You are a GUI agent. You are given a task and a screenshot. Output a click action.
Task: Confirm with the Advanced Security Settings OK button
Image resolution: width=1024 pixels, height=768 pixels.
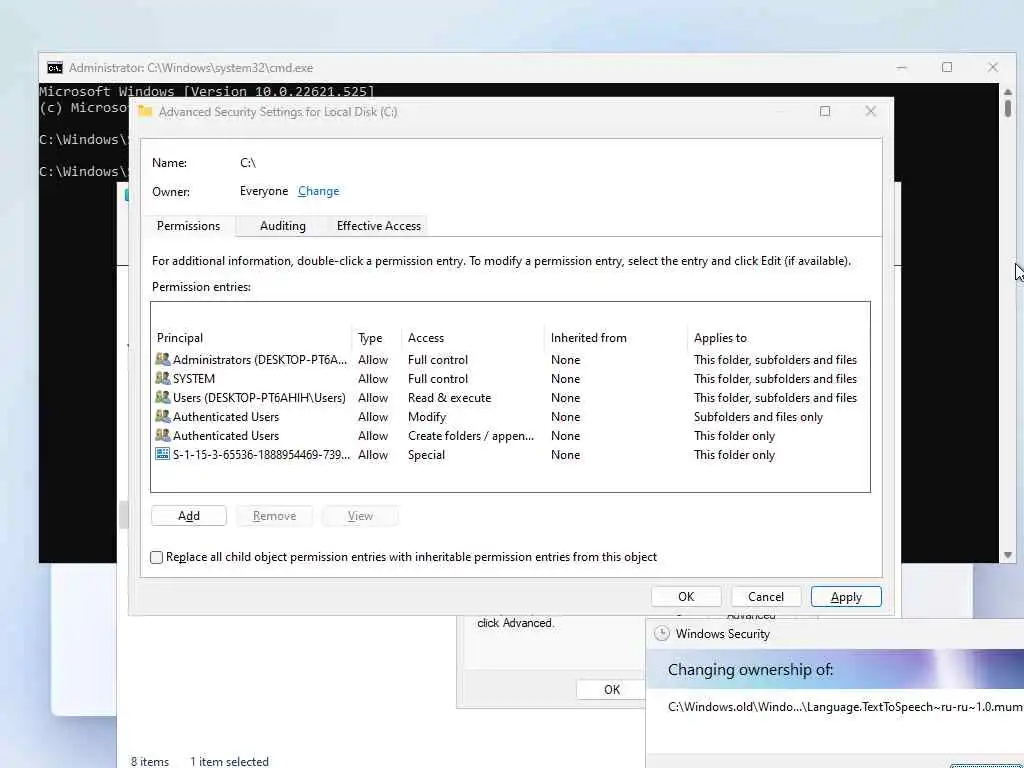686,597
